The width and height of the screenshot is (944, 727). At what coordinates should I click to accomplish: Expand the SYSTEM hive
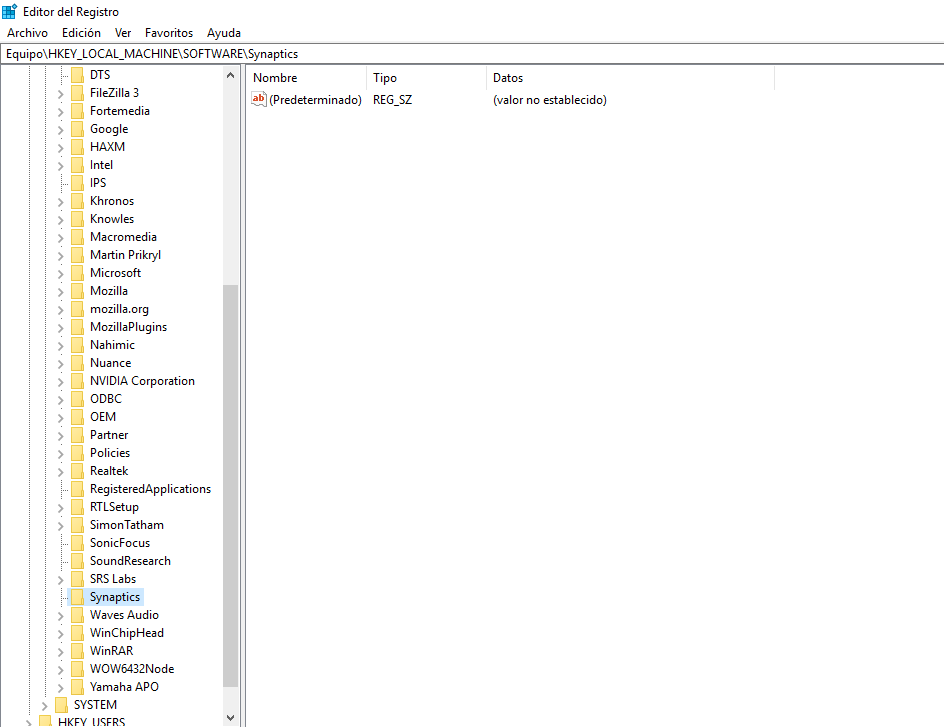point(44,706)
